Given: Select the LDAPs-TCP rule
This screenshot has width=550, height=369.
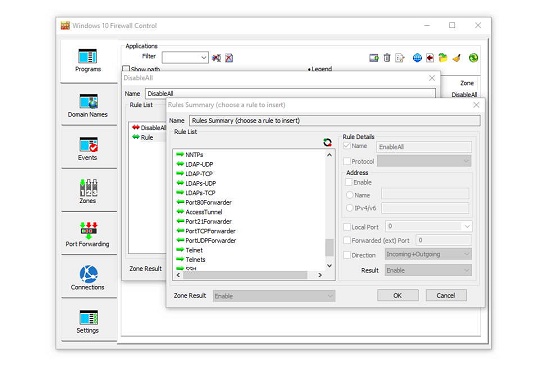Looking at the screenshot, I should tap(200, 193).
